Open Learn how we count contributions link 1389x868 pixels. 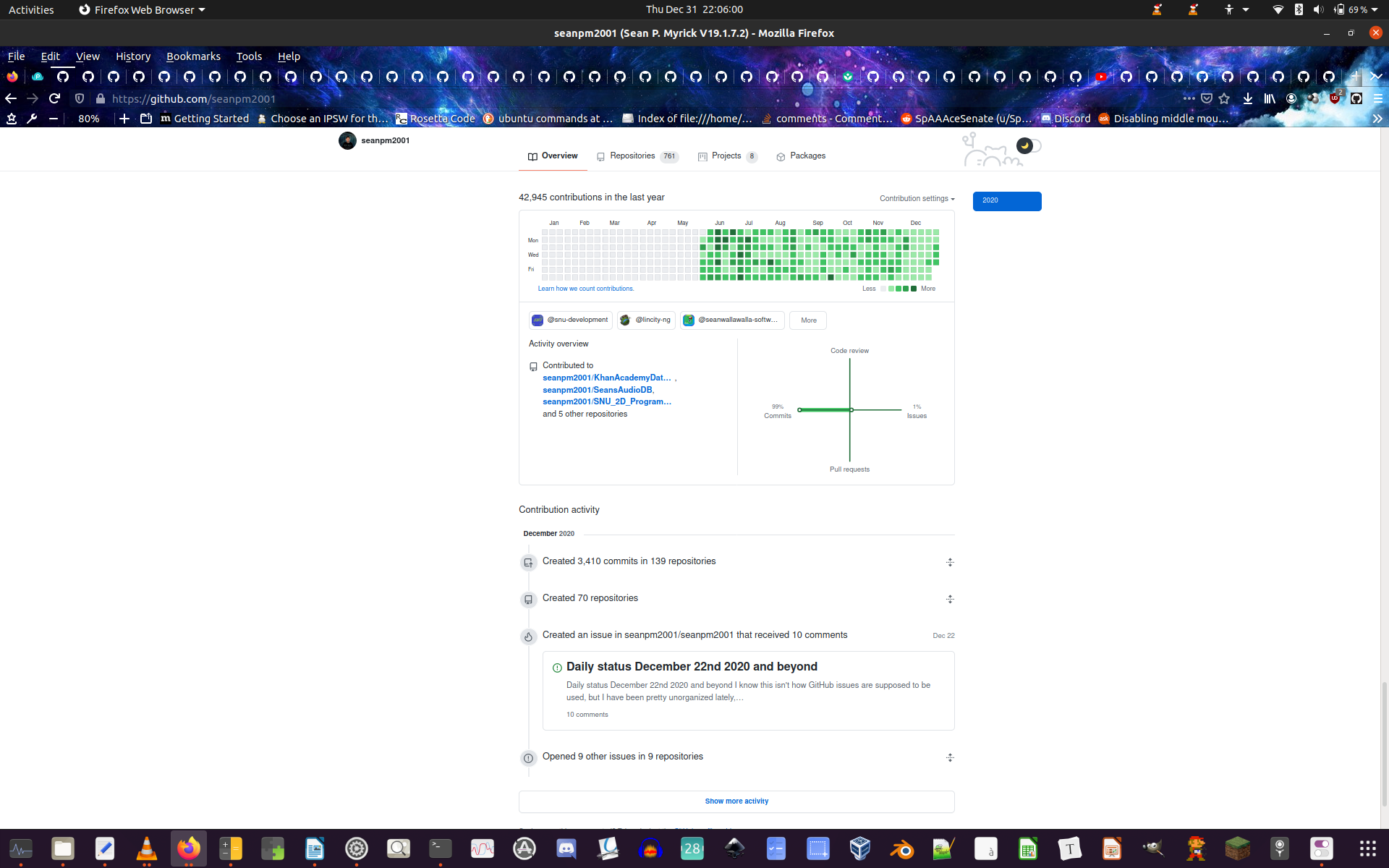click(586, 289)
